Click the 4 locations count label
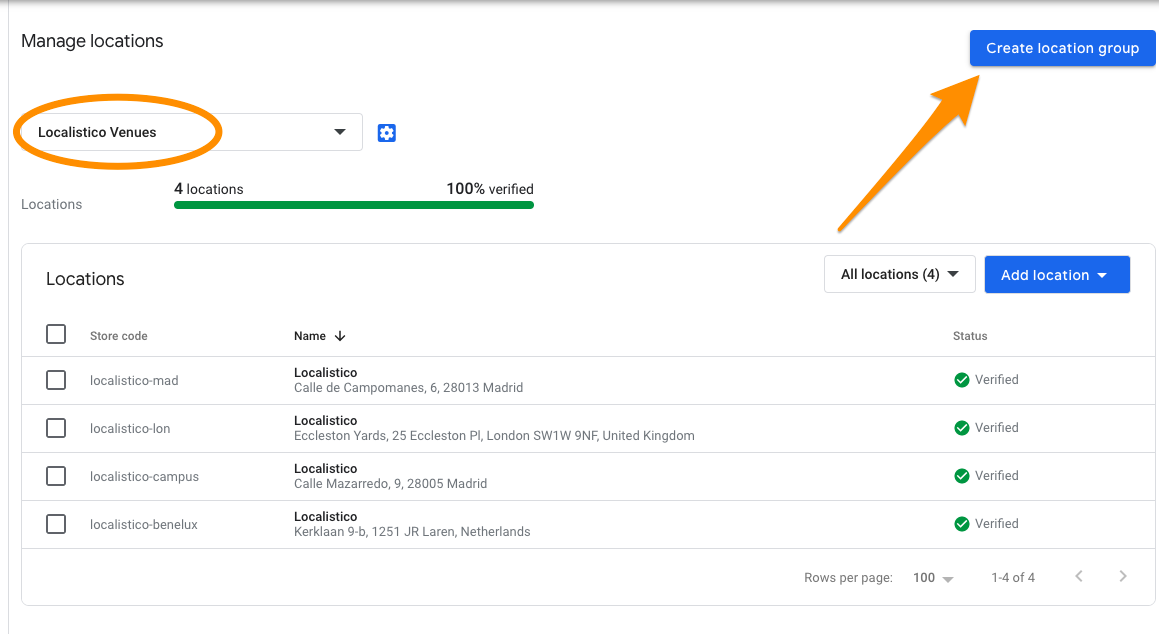This screenshot has width=1159, height=634. point(208,189)
